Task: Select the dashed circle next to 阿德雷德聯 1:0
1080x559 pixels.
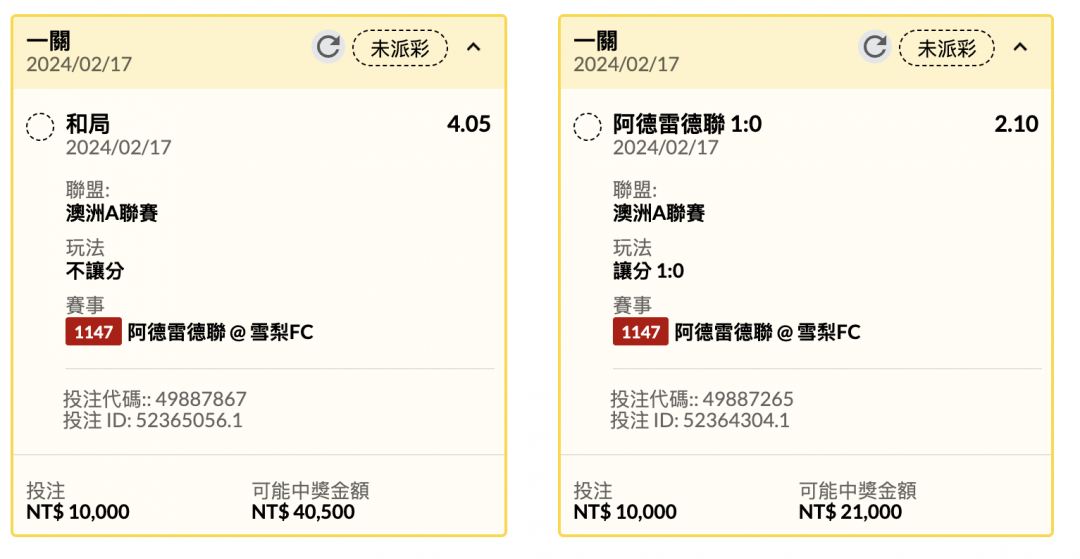Action: point(587,127)
